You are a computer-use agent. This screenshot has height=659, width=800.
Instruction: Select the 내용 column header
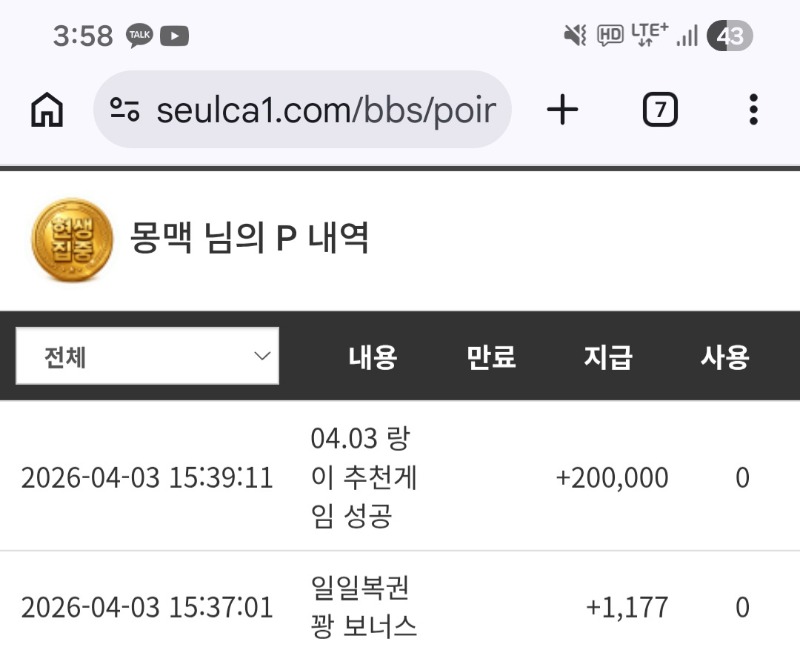(373, 357)
